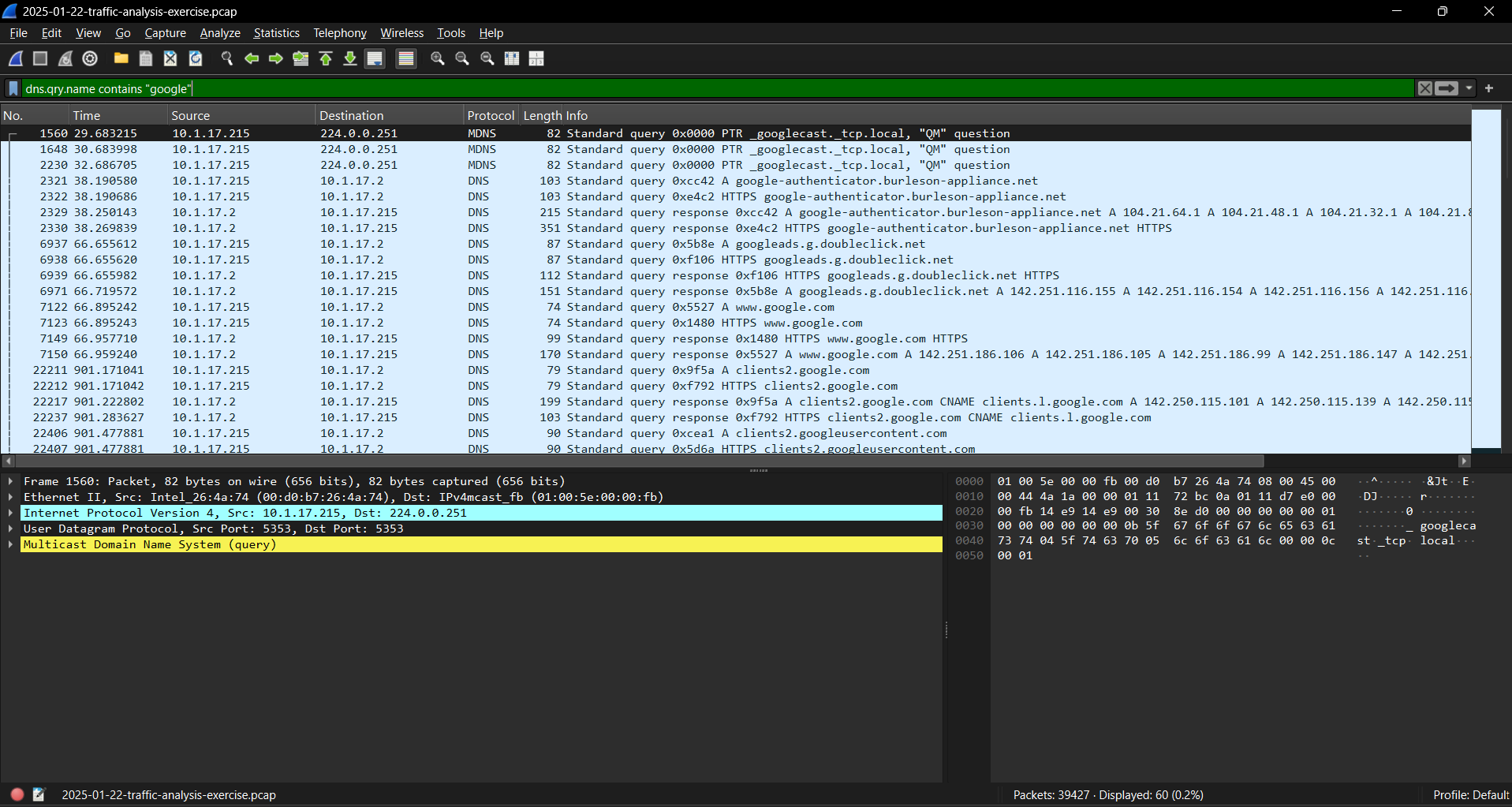Open the Capture menu

[x=166, y=33]
